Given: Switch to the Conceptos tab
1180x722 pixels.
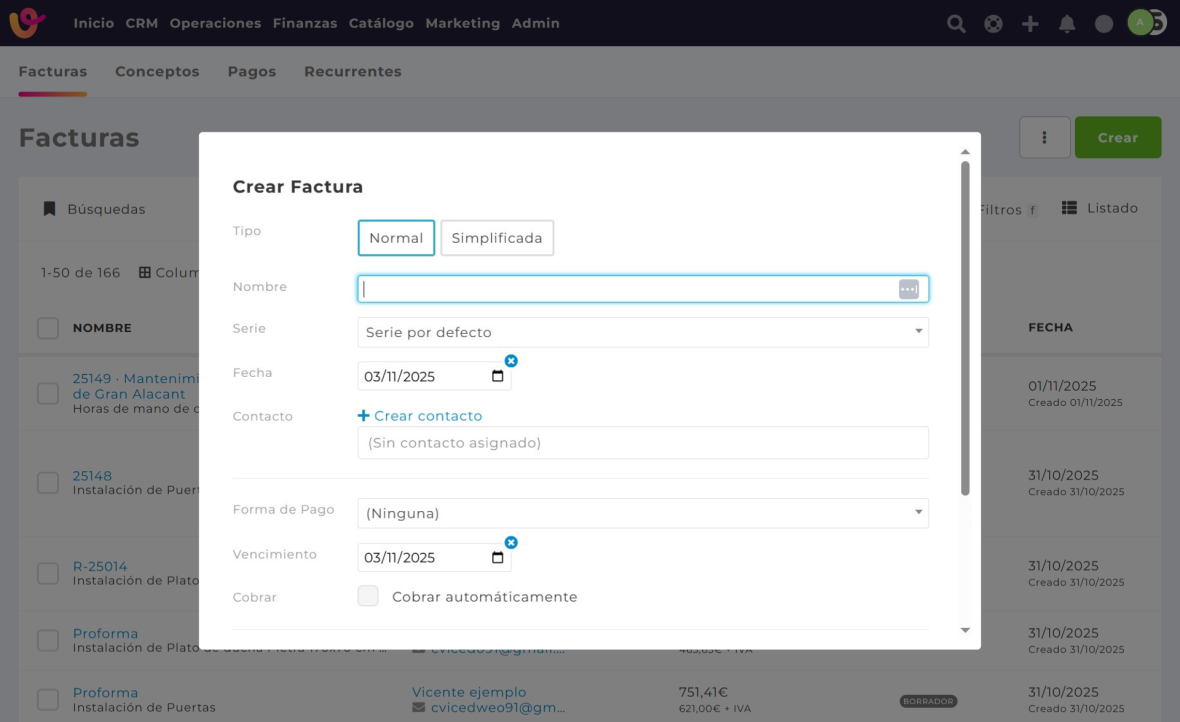Looking at the screenshot, I should pos(157,72).
